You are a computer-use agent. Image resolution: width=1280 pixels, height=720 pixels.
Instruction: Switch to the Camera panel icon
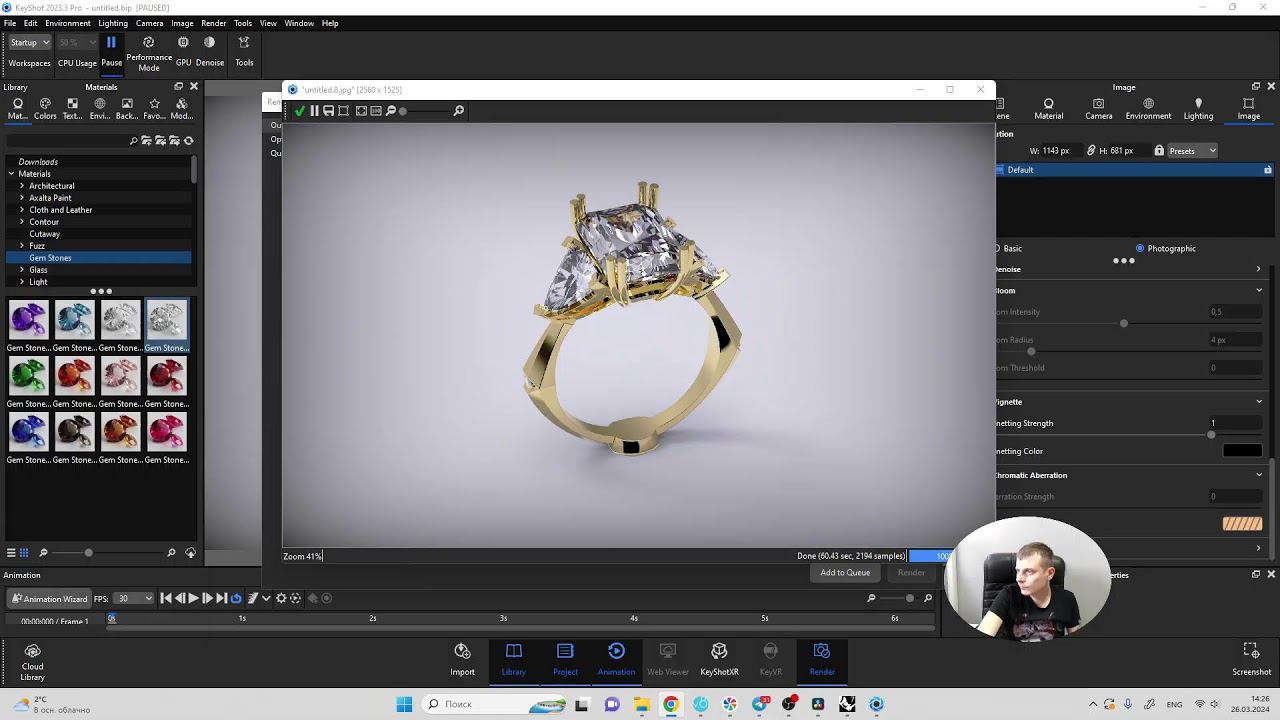tap(1098, 104)
